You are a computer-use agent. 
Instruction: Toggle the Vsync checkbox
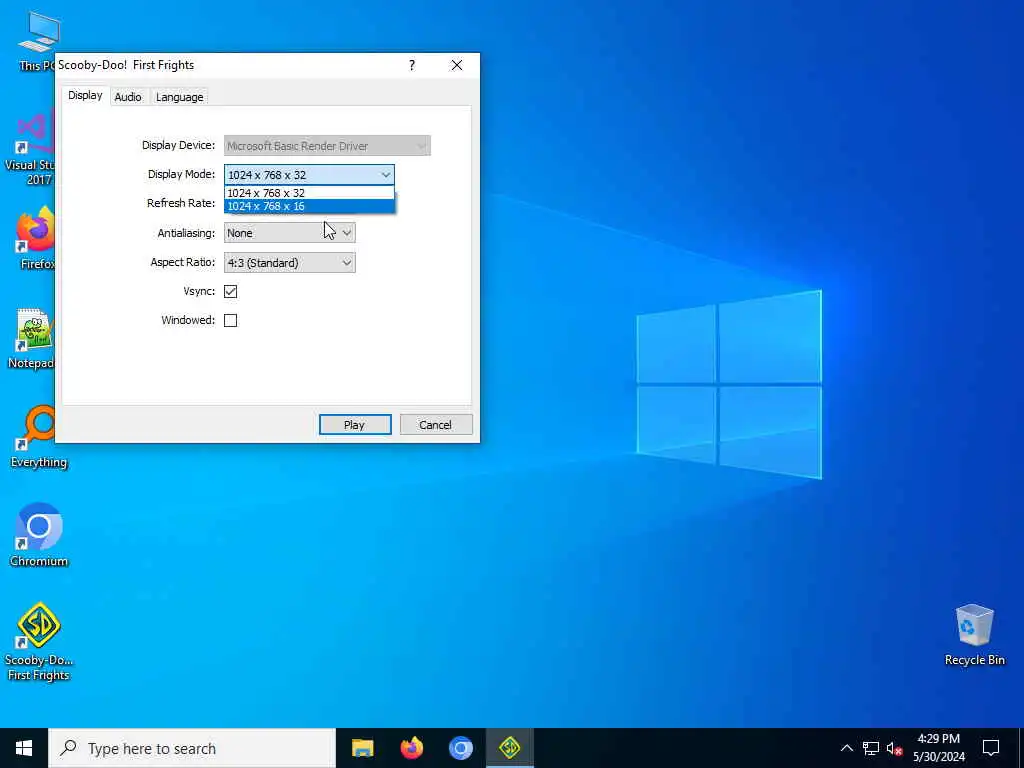tap(231, 291)
